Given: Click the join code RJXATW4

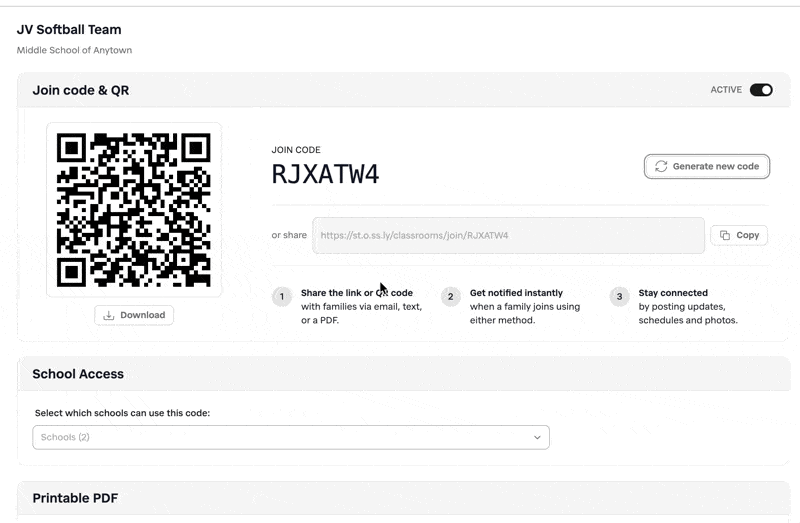Looking at the screenshot, I should click(x=326, y=174).
